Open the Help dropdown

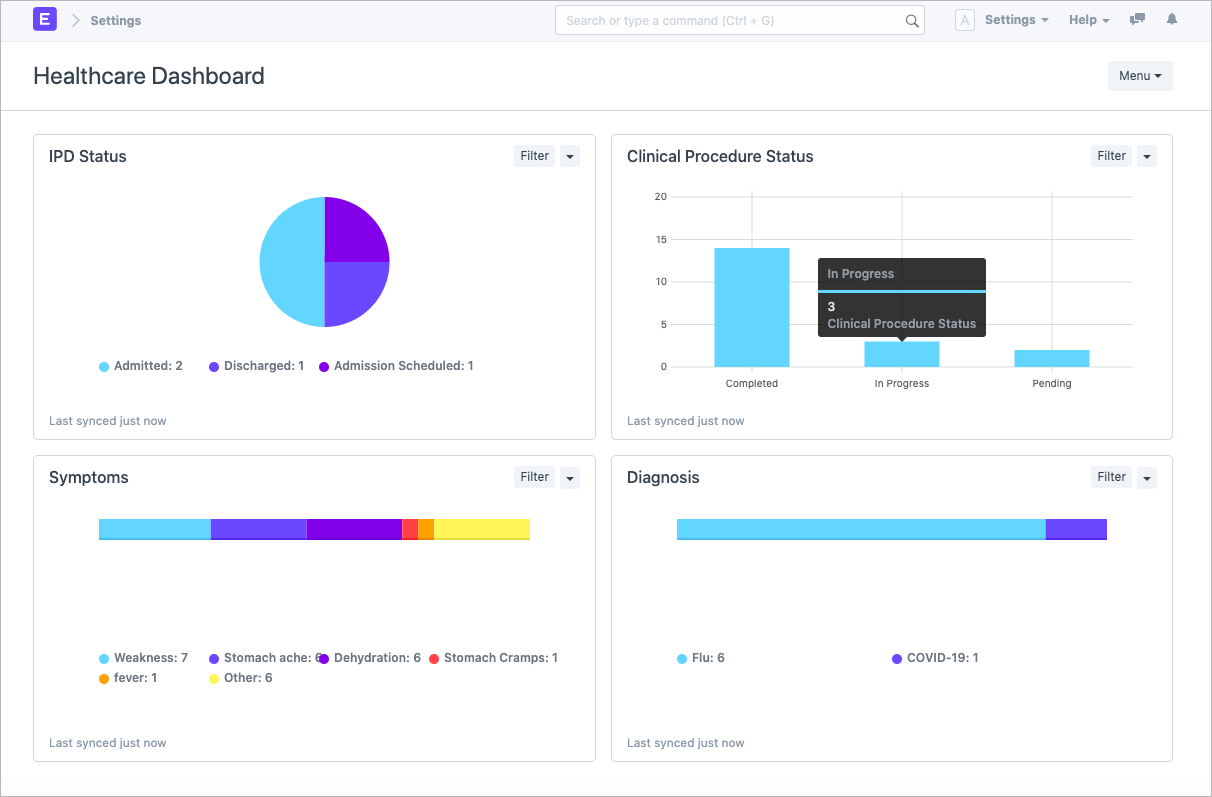pyautogui.click(x=1088, y=19)
